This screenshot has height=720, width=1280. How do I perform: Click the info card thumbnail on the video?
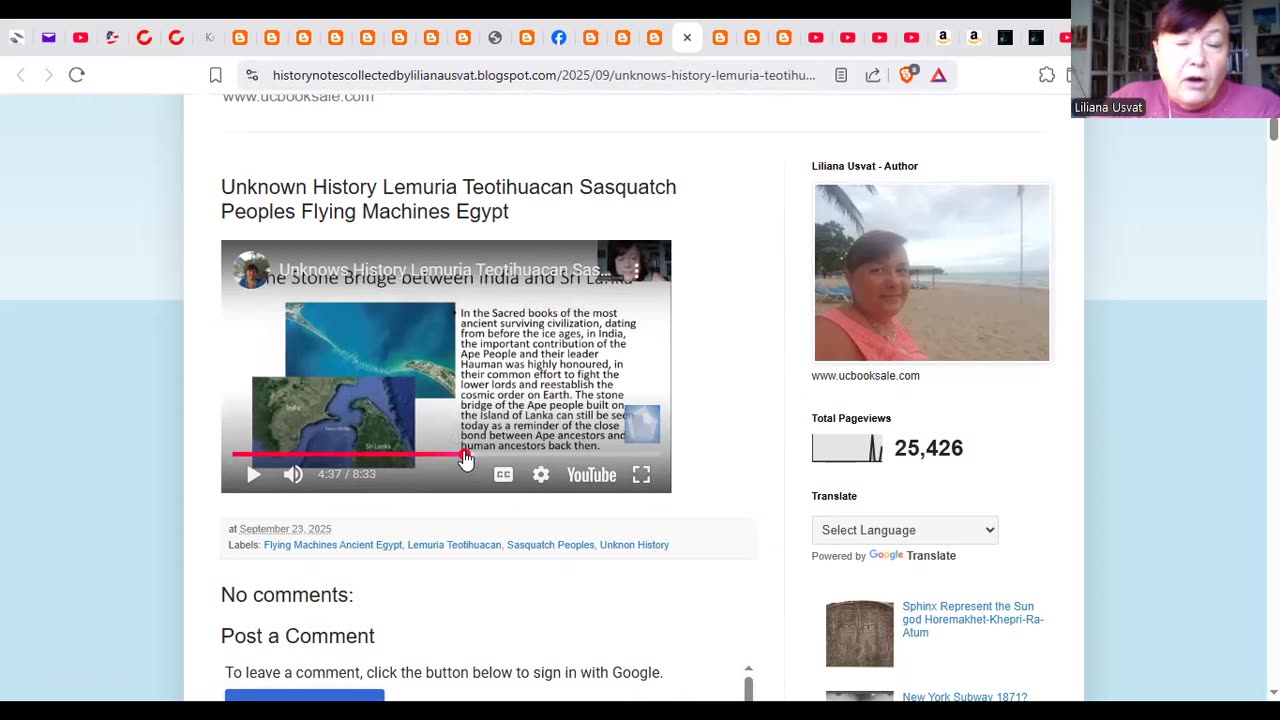pyautogui.click(x=642, y=423)
